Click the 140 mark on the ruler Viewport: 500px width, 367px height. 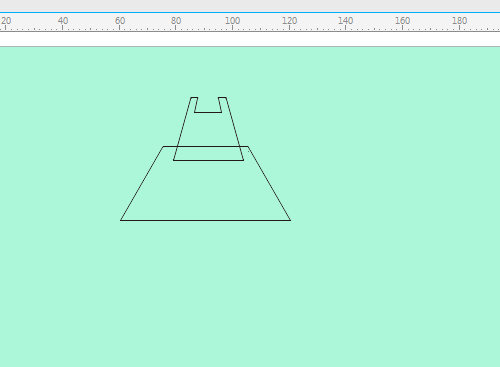click(x=346, y=21)
